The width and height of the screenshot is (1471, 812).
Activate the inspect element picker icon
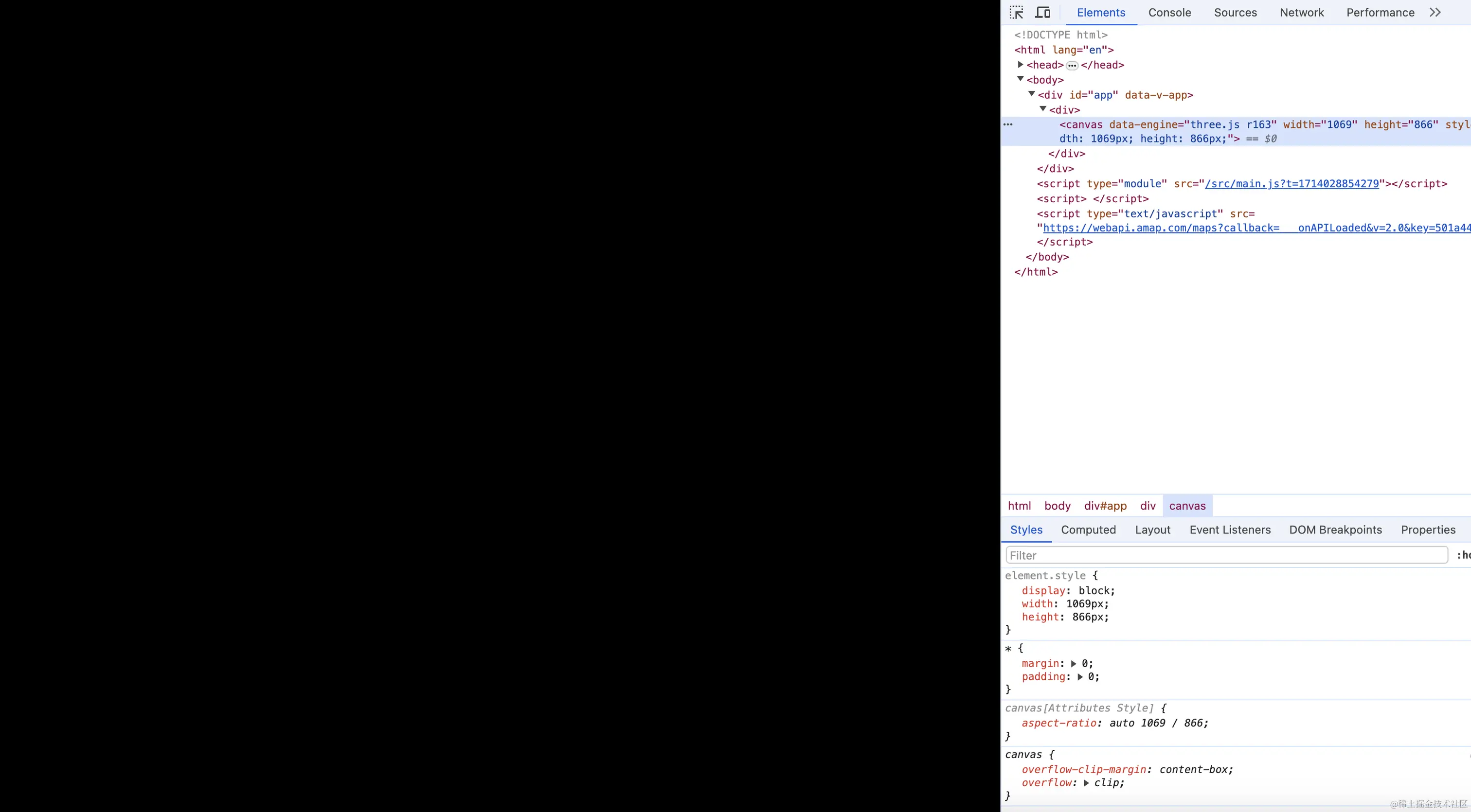pyautogui.click(x=1017, y=13)
